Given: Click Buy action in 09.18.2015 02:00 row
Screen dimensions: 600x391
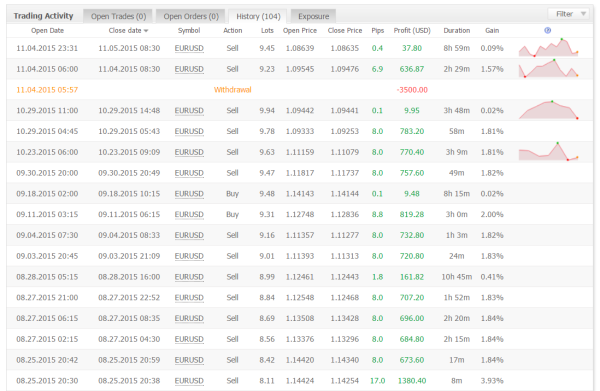Looking at the screenshot, I should tap(233, 194).
